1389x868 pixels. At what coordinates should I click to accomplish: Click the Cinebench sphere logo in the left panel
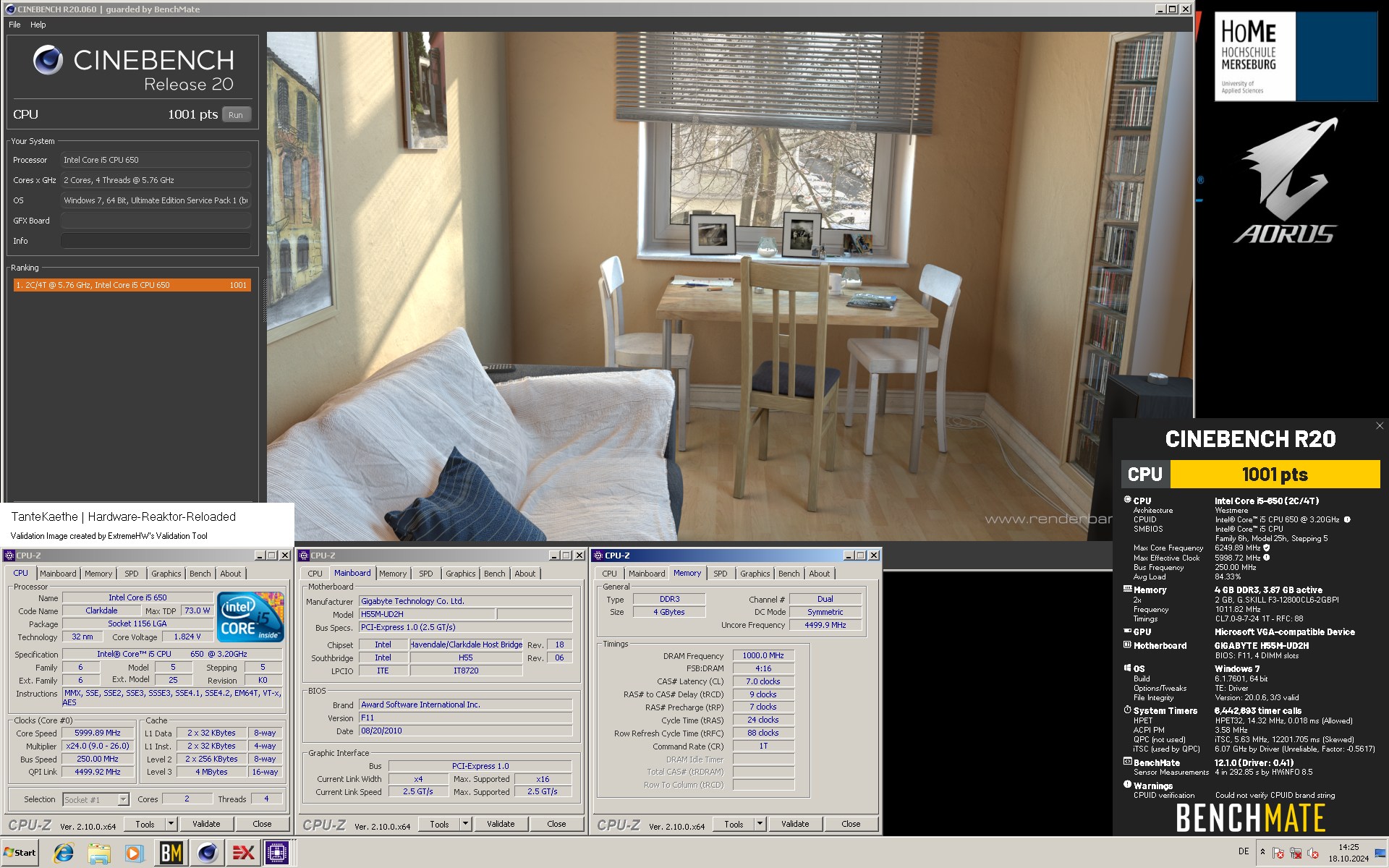click(x=48, y=60)
